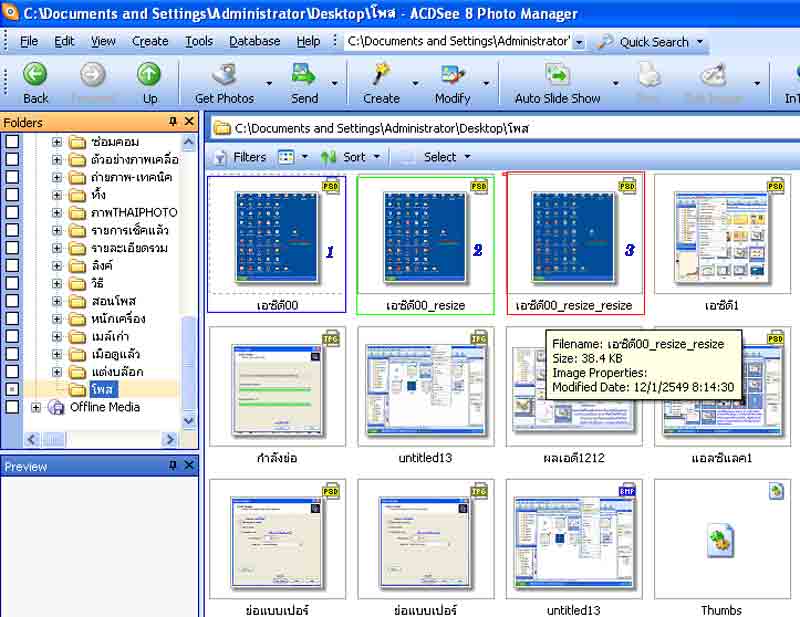This screenshot has height=617, width=800.
Task: Close the Folders panel
Action: point(189,121)
